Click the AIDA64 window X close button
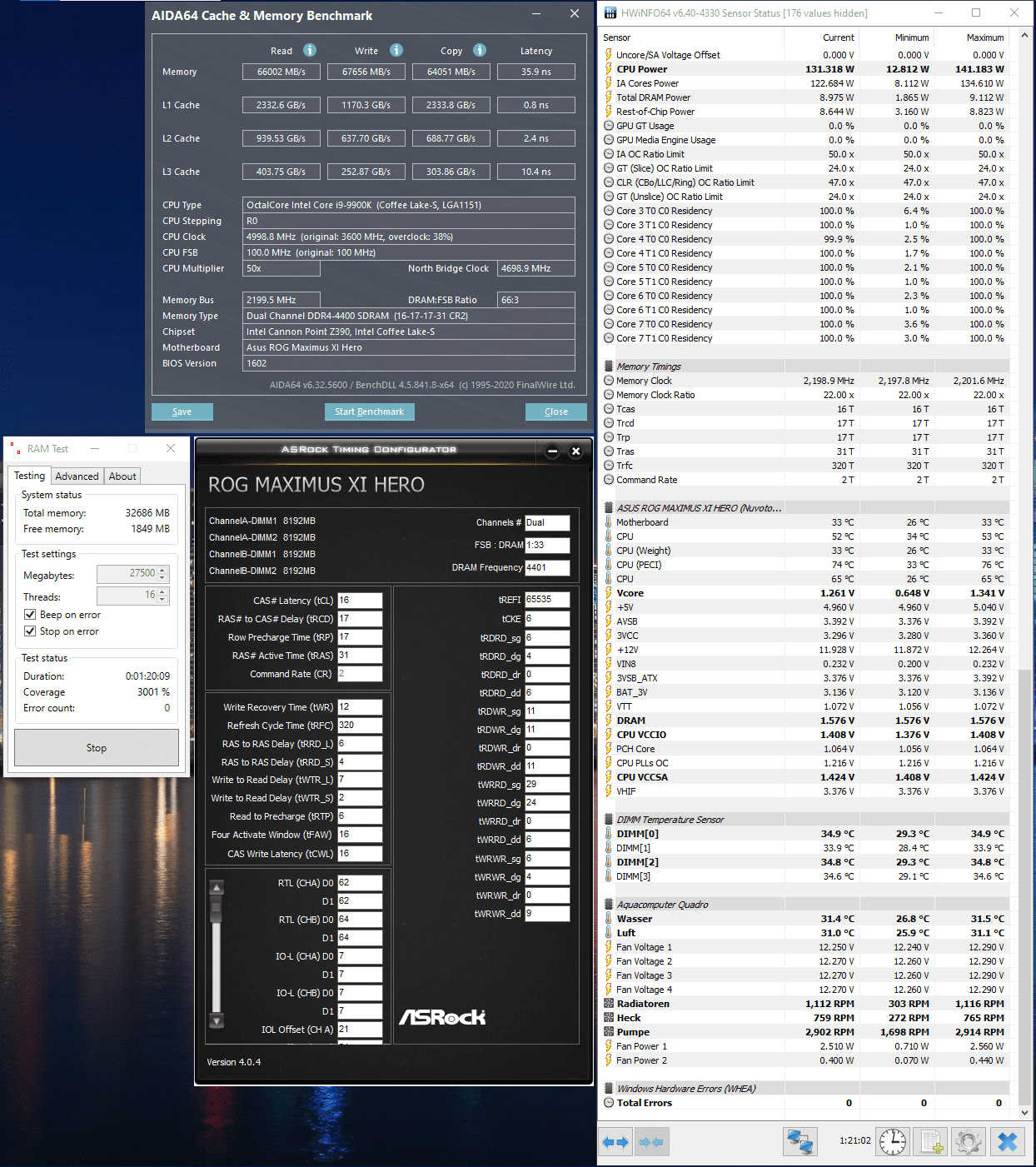The height and width of the screenshot is (1167, 1036). (575, 14)
